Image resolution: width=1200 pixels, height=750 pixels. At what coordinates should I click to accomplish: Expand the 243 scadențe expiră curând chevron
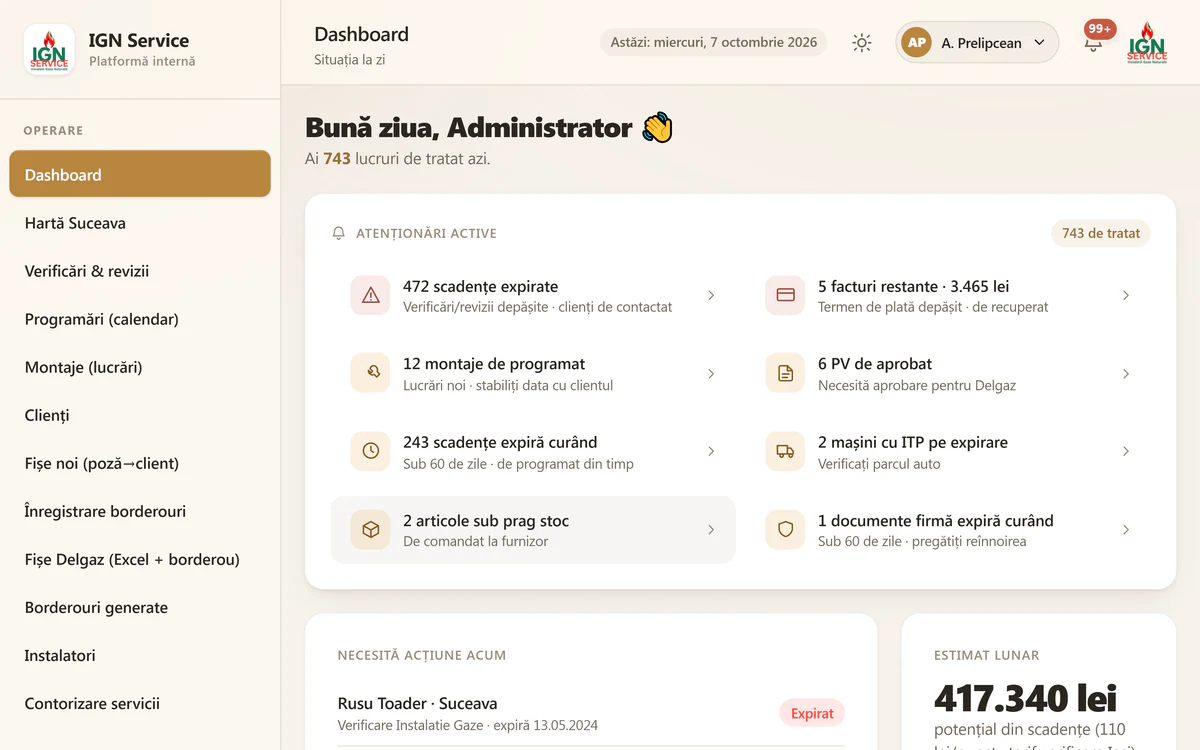click(711, 451)
